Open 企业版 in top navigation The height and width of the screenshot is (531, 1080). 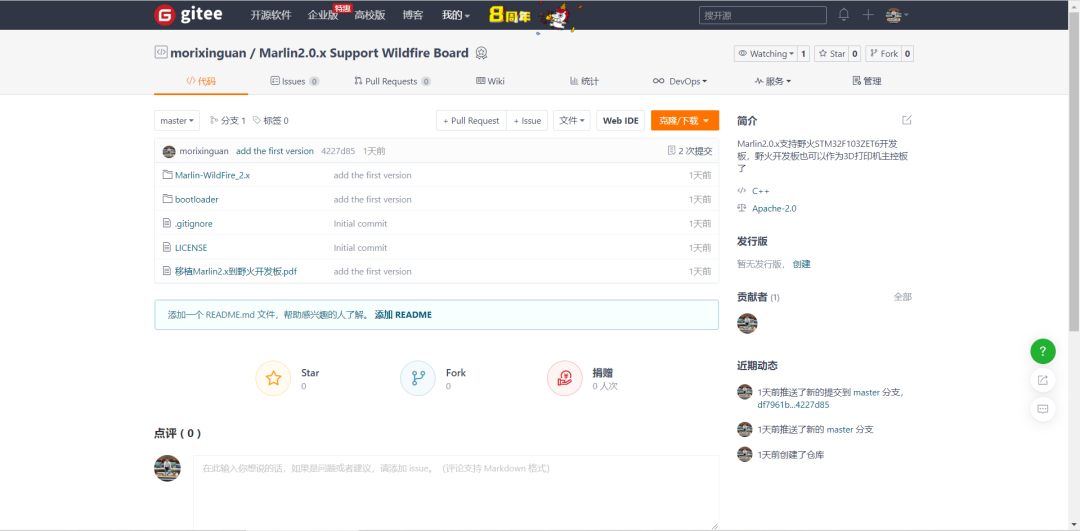tap(323, 15)
